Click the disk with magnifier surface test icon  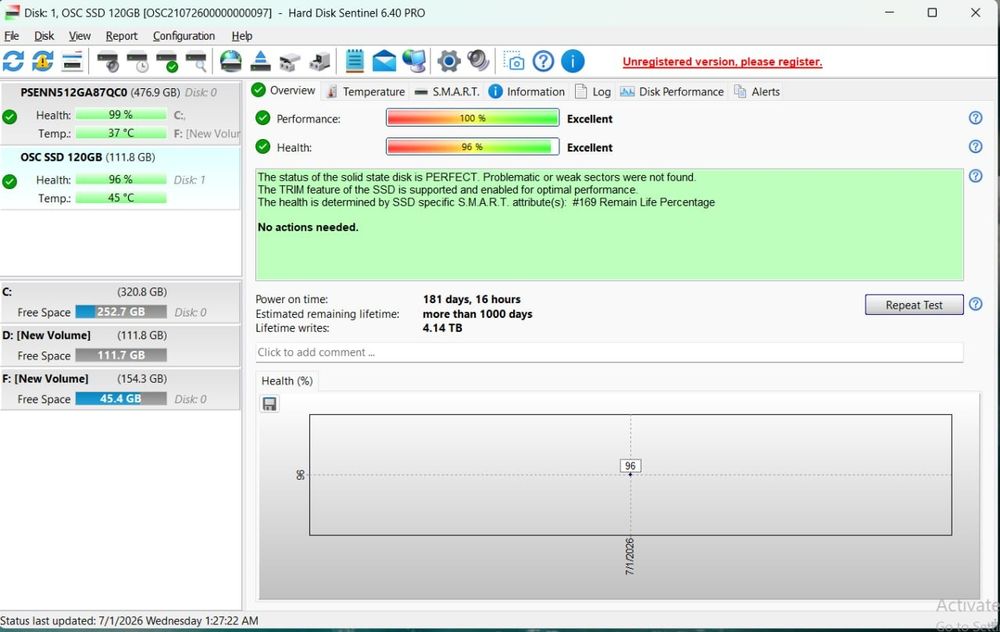pyautogui.click(x=196, y=61)
